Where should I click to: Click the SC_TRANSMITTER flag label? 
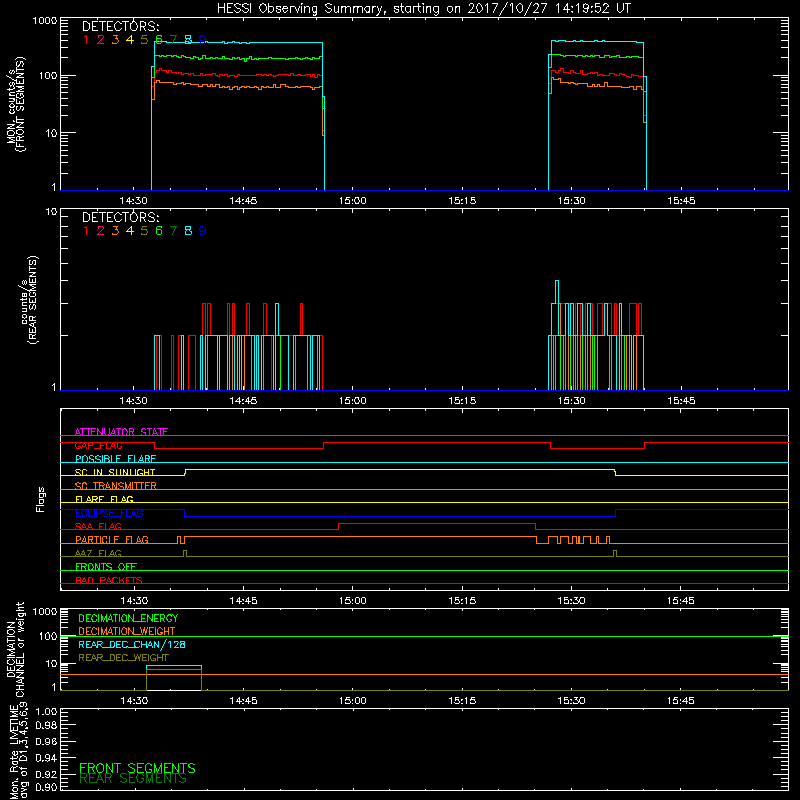click(x=116, y=486)
